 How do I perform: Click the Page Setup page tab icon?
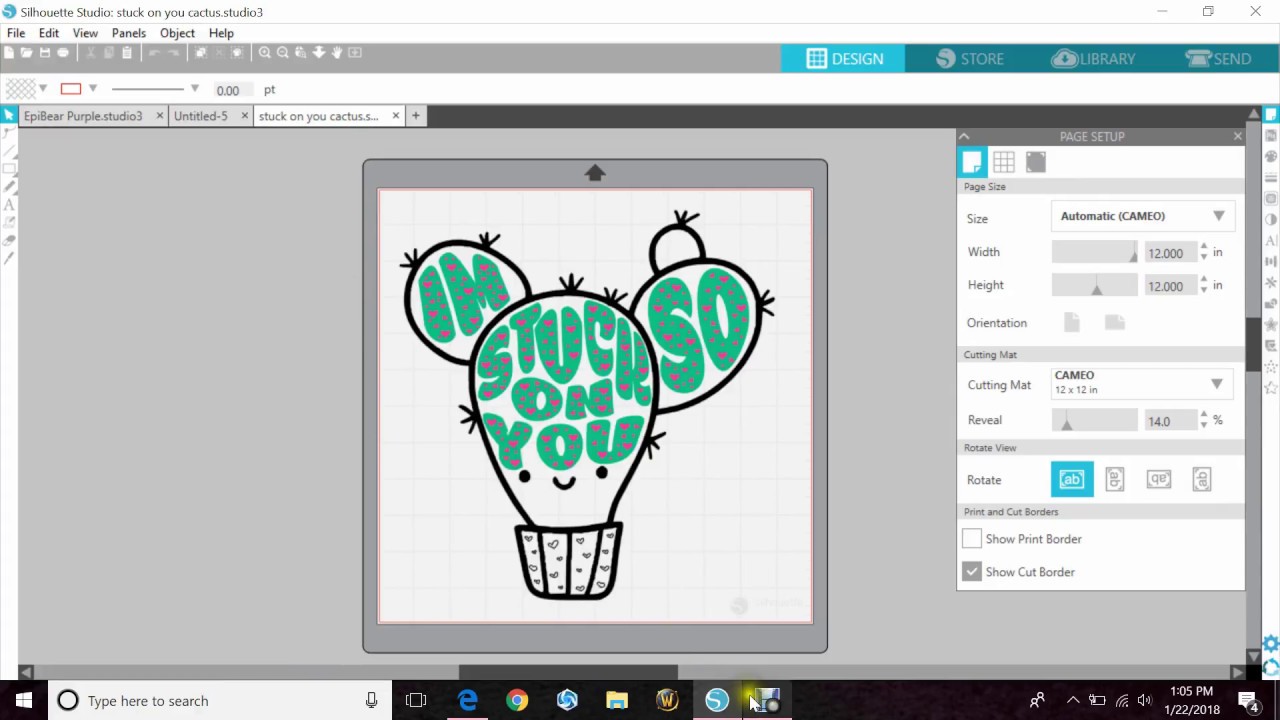972,162
